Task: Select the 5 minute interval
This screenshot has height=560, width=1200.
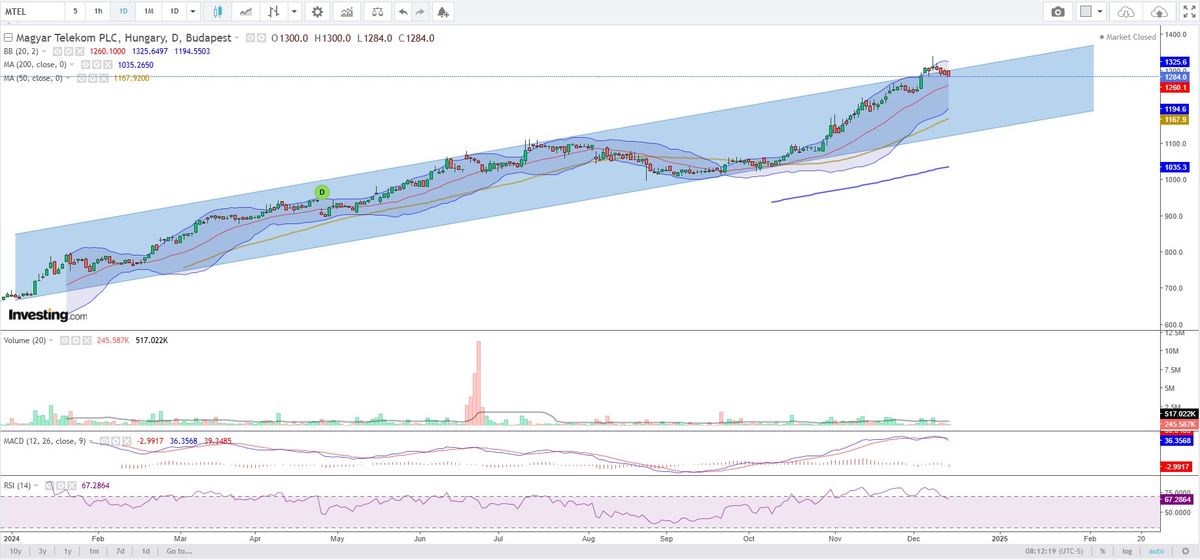Action: coord(75,12)
